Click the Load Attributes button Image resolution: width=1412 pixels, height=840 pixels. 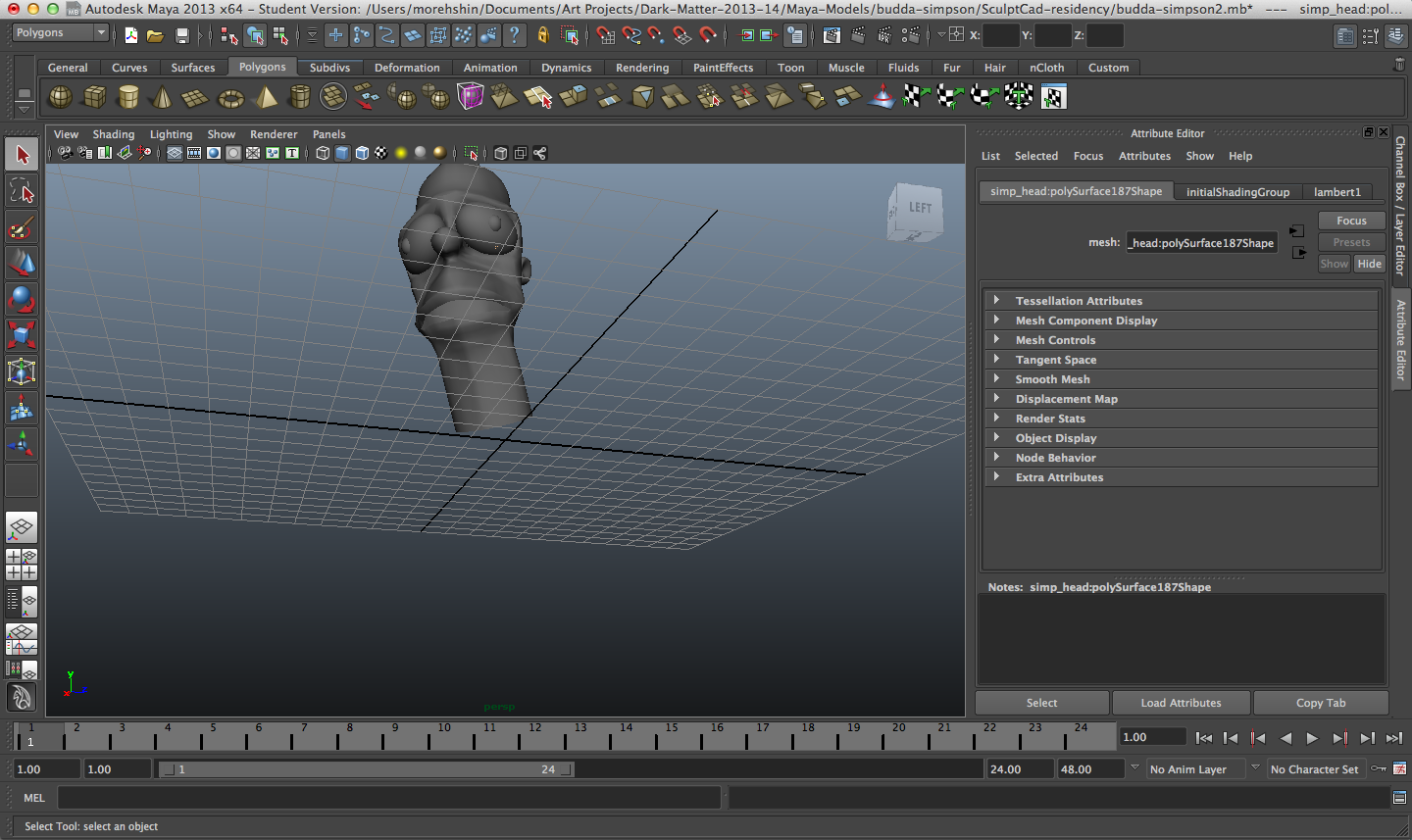click(1181, 703)
